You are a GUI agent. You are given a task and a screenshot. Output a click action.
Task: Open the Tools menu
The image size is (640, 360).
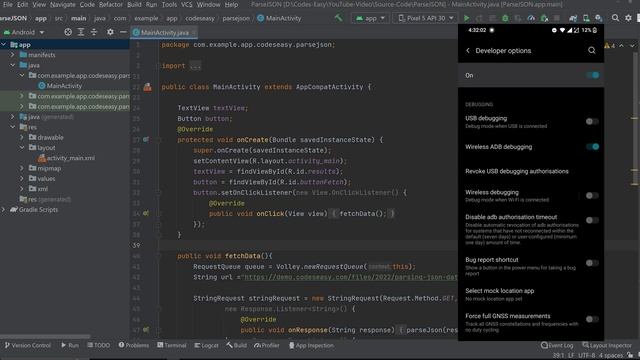169,4
